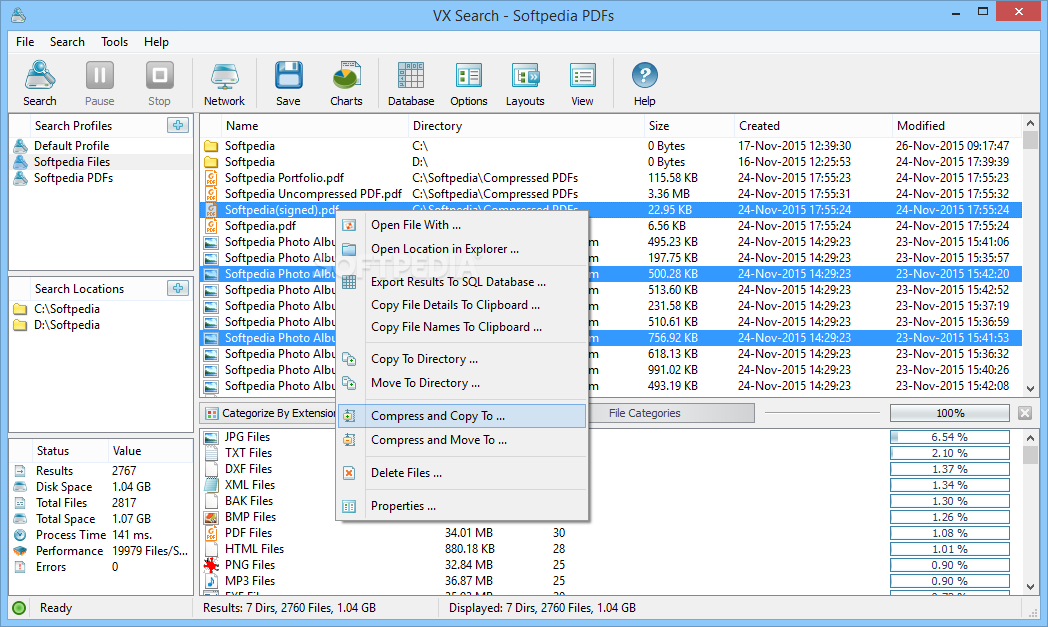Viewport: 1048px width, 627px height.
Task: Click the BMP Files category icon
Action: coord(211,517)
